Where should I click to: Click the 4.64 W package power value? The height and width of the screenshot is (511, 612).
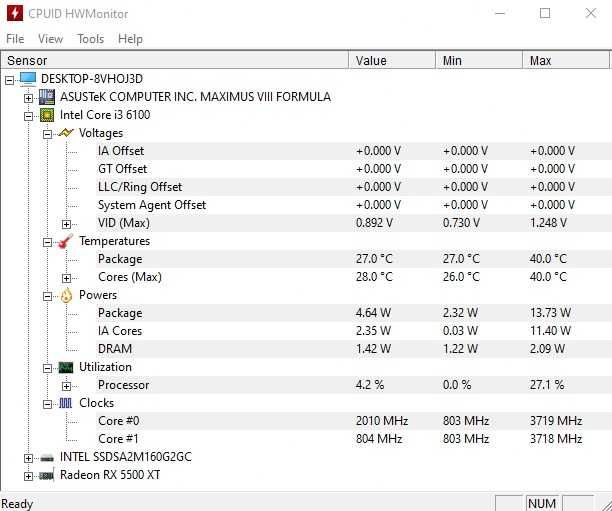[x=373, y=313]
